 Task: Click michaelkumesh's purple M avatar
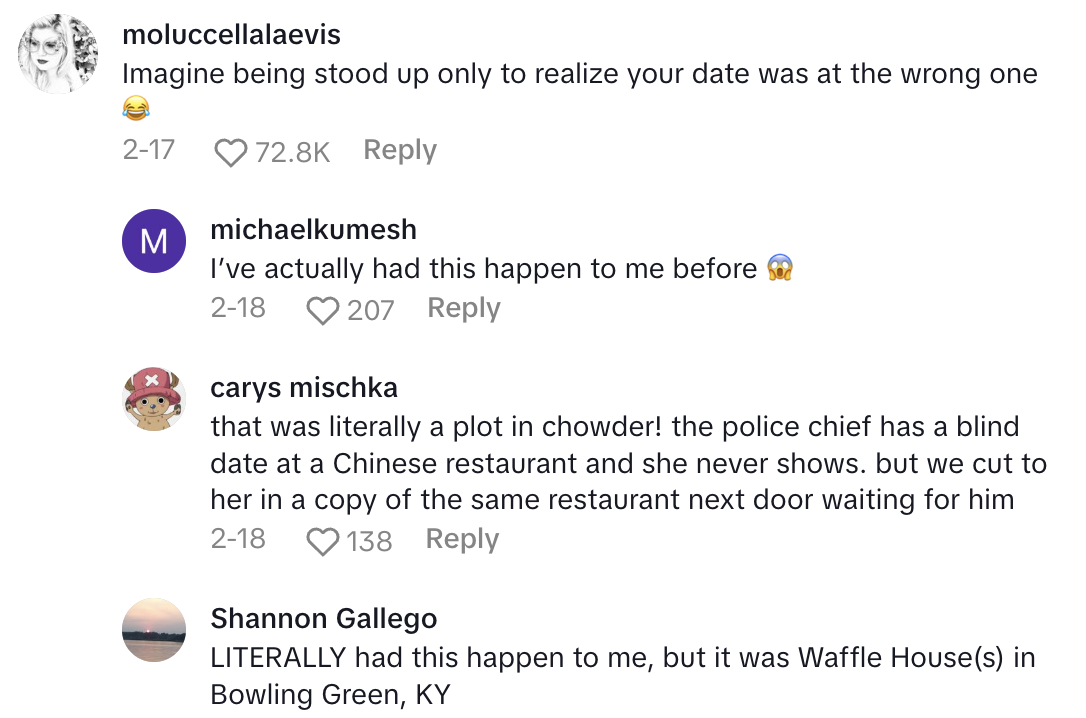tap(154, 242)
